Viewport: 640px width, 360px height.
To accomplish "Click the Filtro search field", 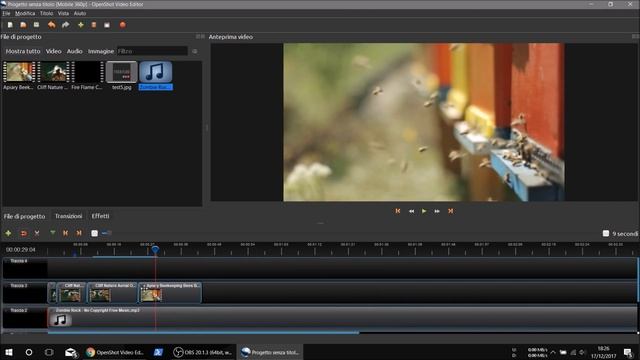I will 152,51.
